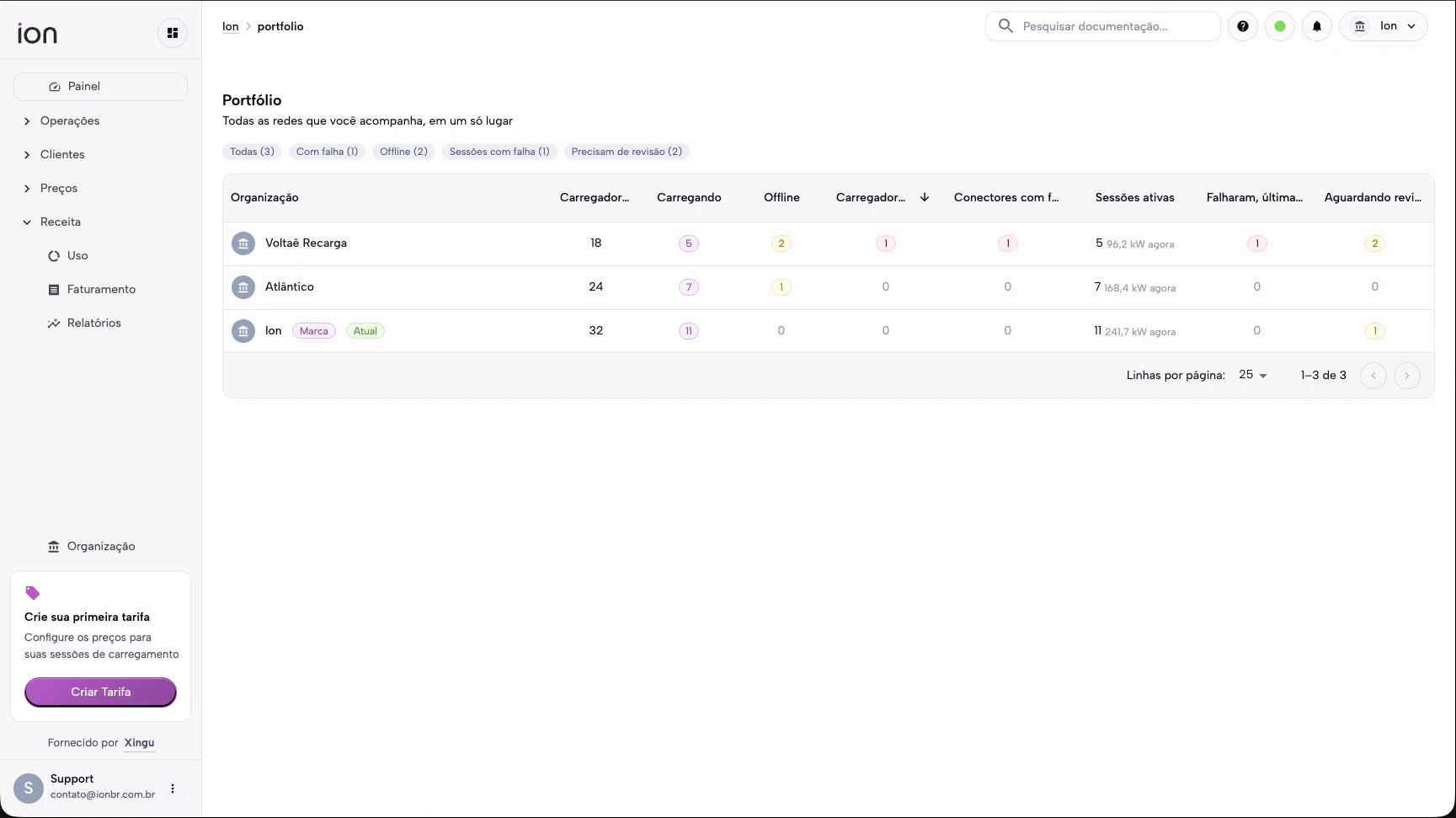Click the ion logo

(x=37, y=33)
